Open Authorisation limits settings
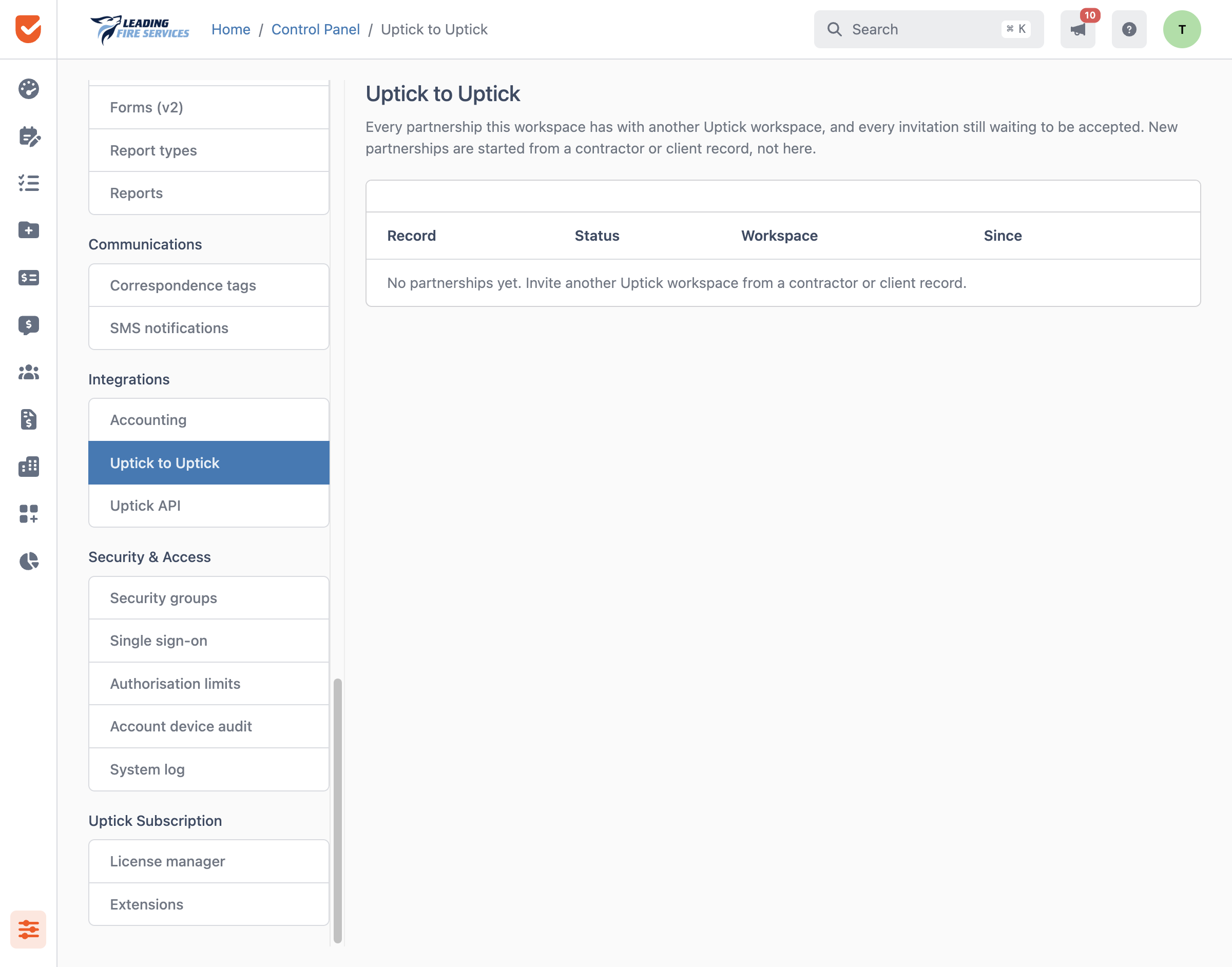Viewport: 1232px width, 967px height. pyautogui.click(x=209, y=684)
